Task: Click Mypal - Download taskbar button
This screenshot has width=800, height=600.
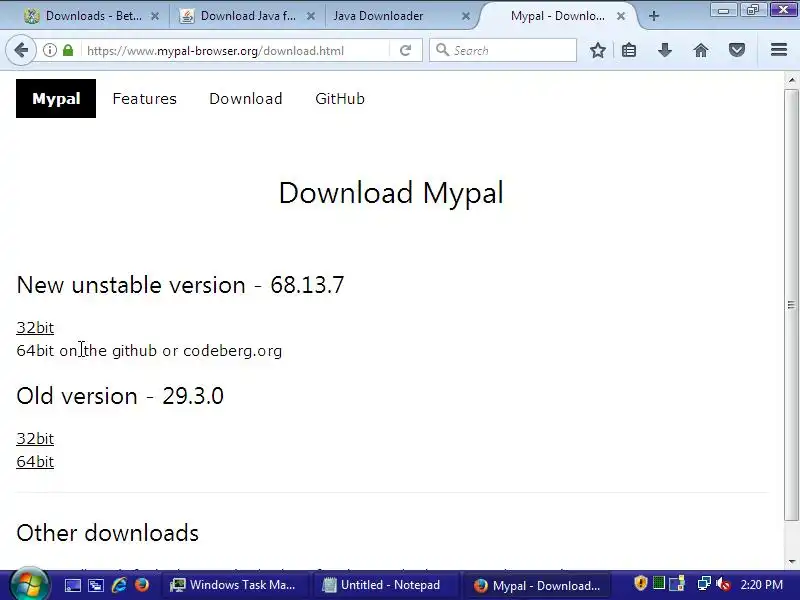Action: pyautogui.click(x=536, y=585)
